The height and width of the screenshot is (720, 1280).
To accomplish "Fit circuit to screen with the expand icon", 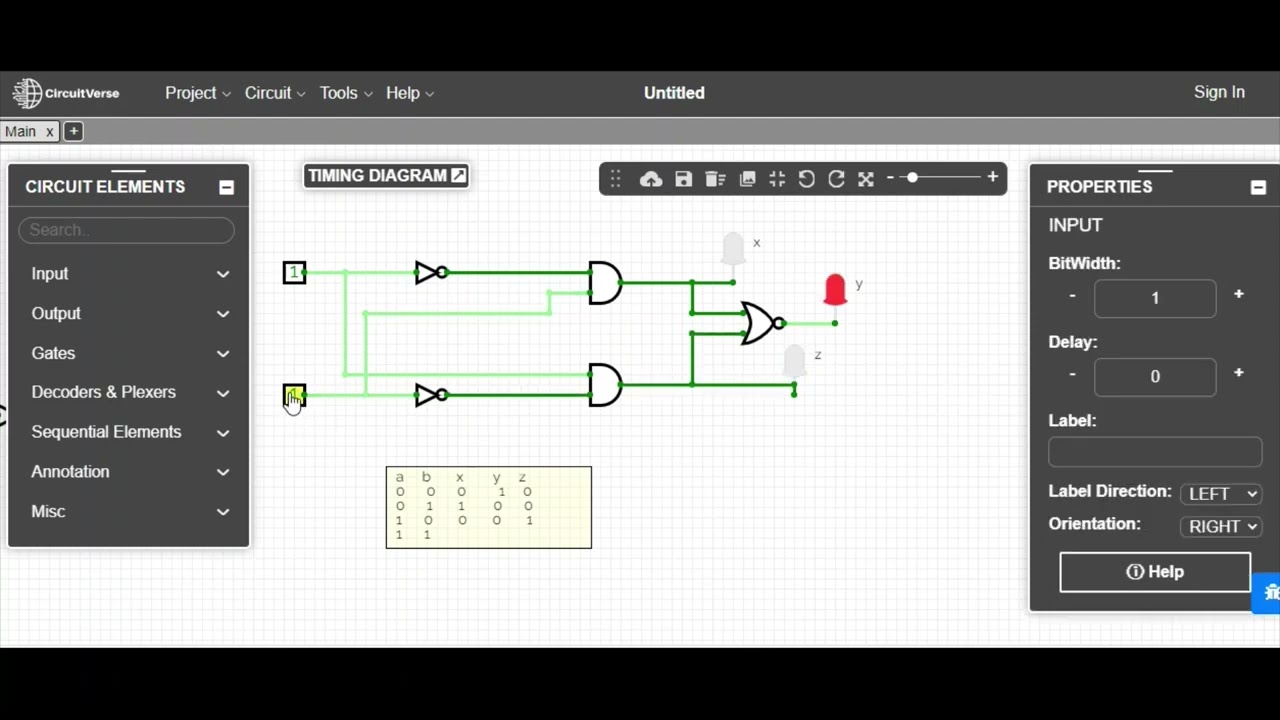I will (x=865, y=178).
